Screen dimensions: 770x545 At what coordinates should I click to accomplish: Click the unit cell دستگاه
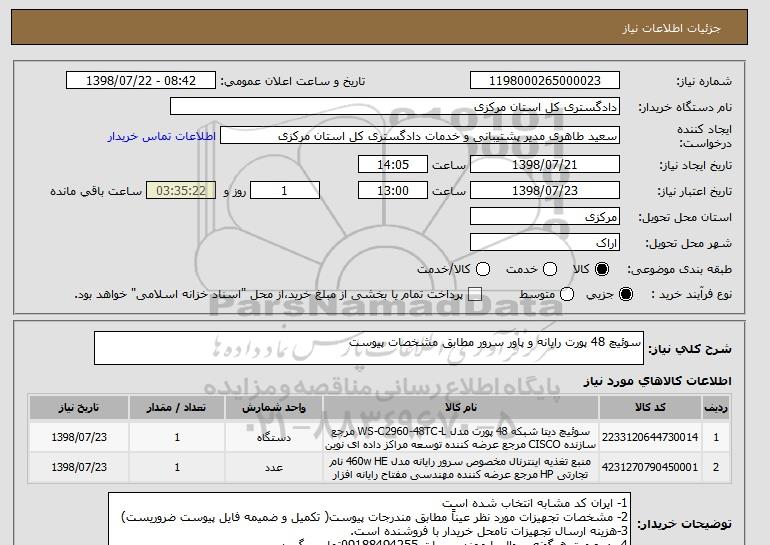[x=274, y=437]
